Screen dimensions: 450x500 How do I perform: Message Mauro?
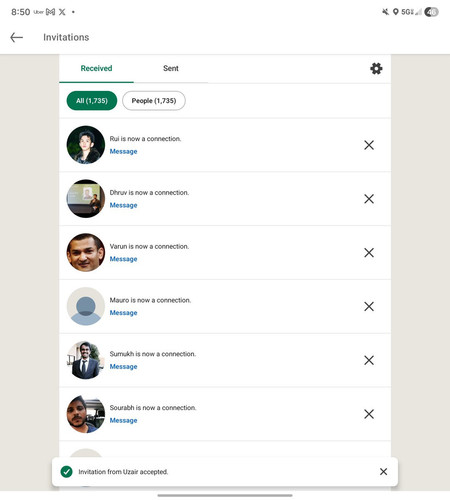point(123,313)
